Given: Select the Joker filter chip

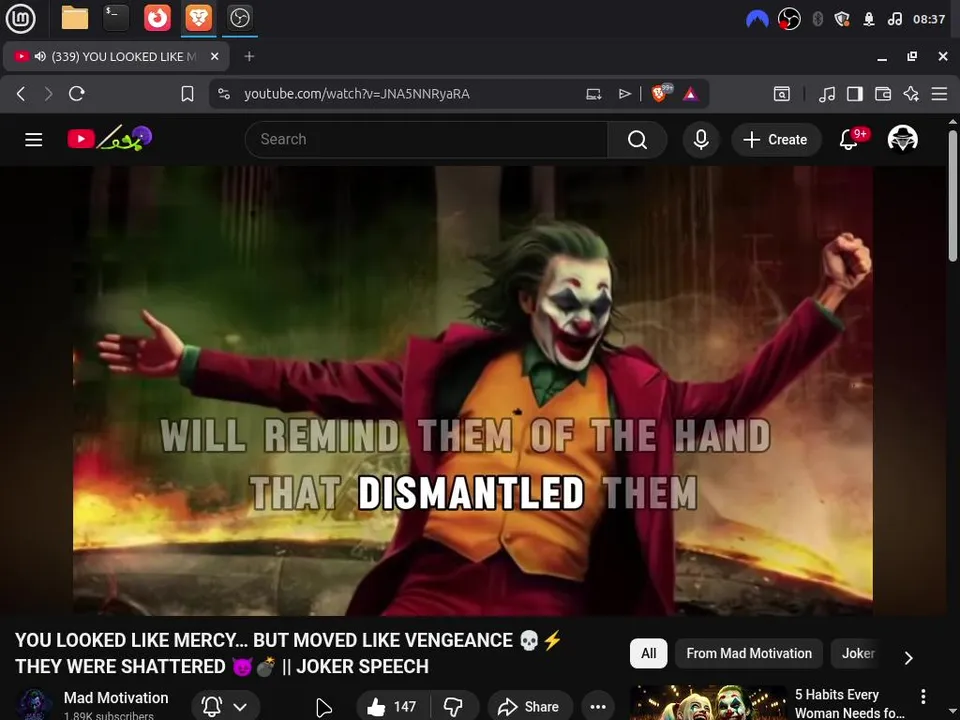Looking at the screenshot, I should click(x=858, y=653).
